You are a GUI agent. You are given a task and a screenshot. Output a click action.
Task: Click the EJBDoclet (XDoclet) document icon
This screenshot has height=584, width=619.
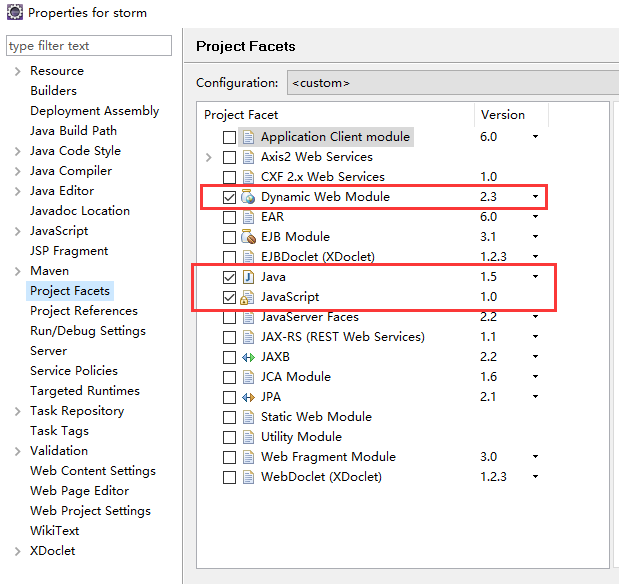[248, 257]
